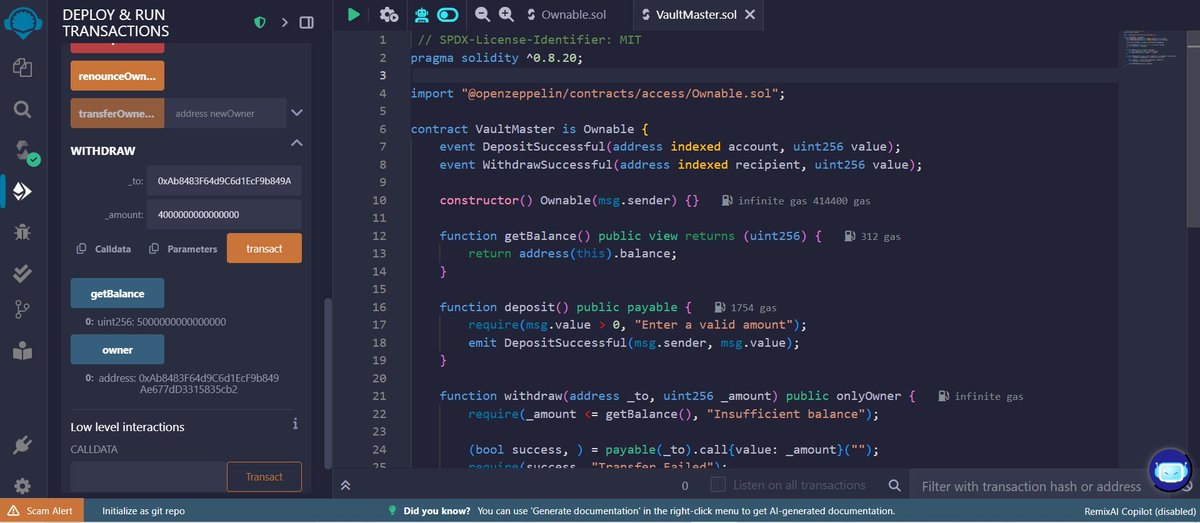Click the green play run-script button

tap(353, 15)
